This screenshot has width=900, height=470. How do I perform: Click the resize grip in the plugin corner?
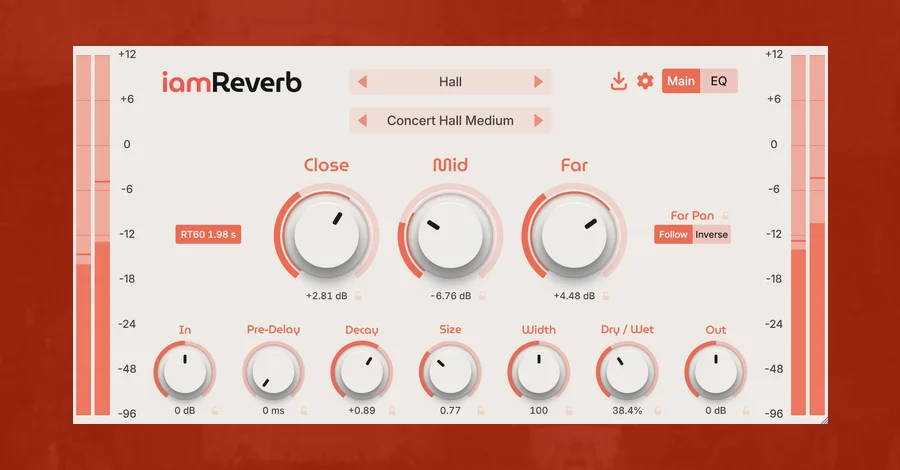[x=824, y=421]
